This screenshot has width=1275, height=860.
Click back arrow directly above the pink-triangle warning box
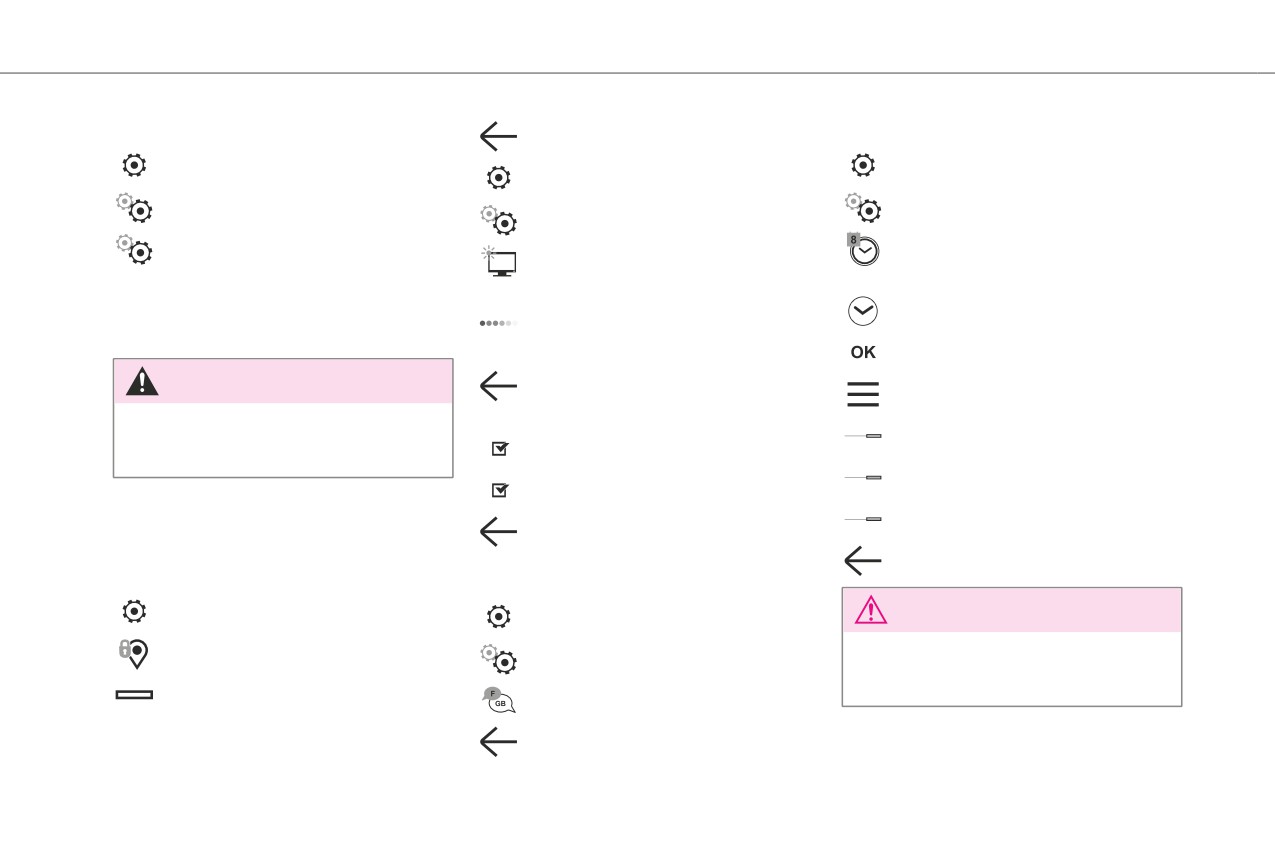tap(862, 561)
